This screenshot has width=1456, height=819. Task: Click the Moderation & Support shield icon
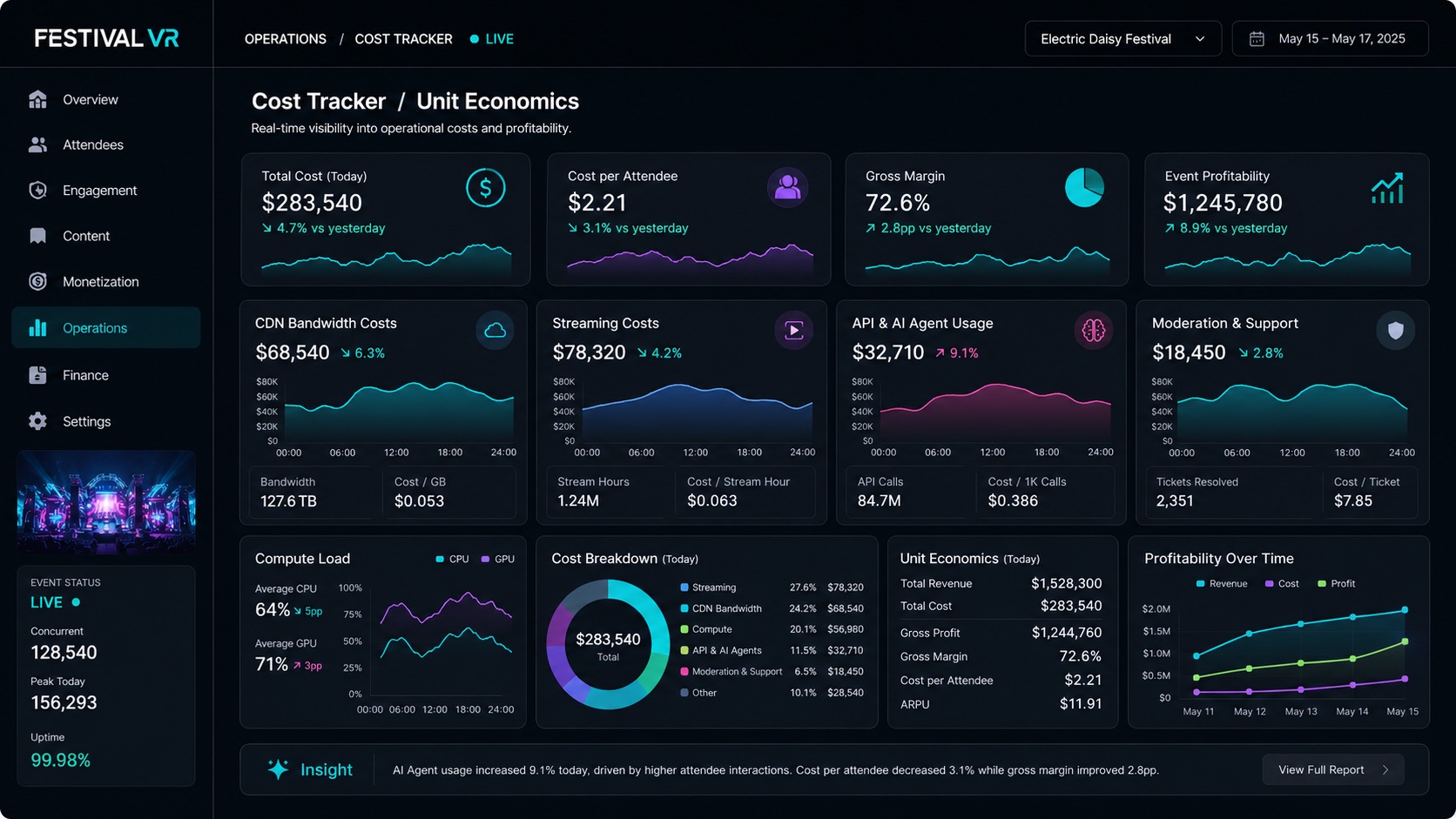[x=1395, y=331]
